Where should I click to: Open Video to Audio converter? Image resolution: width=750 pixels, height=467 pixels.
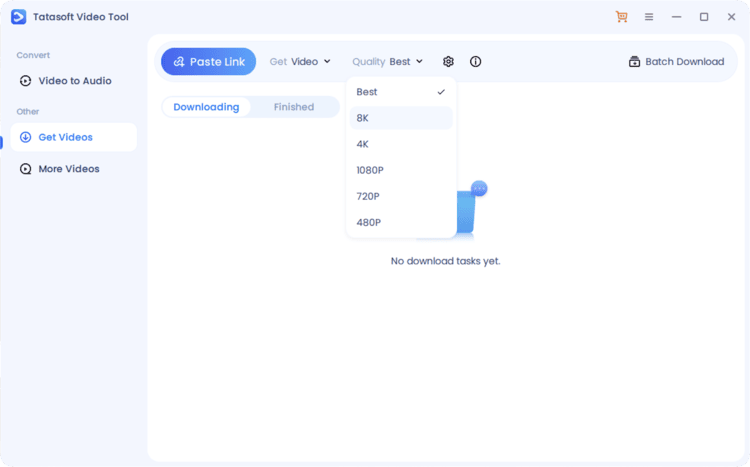click(74, 81)
